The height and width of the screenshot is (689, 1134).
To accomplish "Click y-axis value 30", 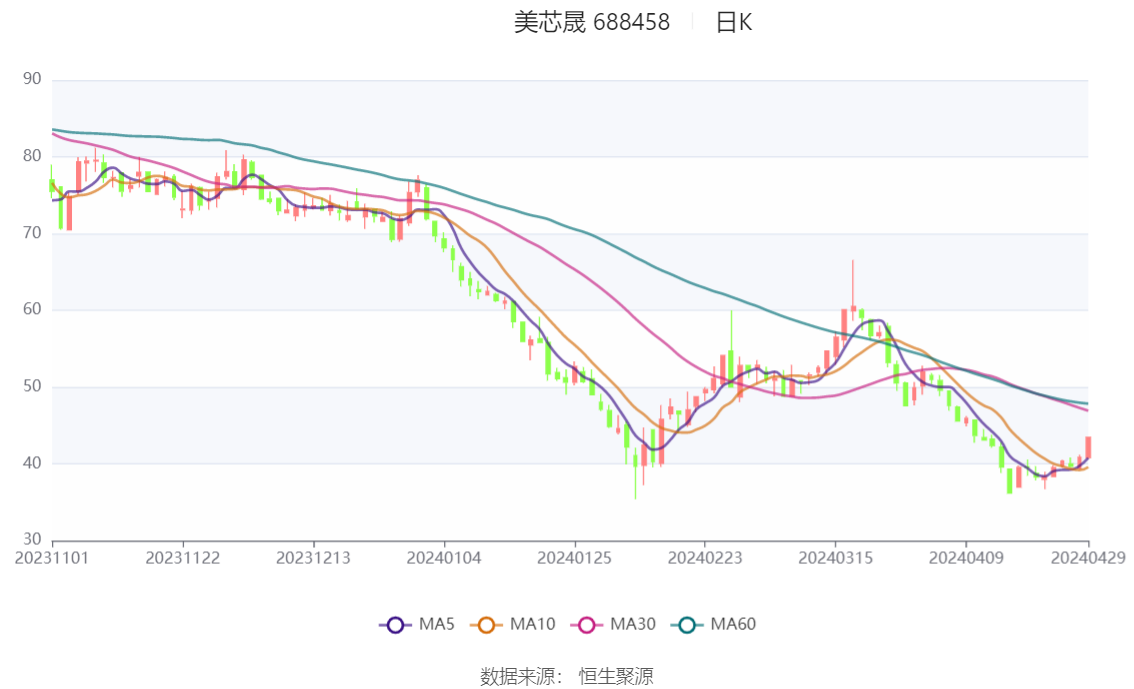I will 32,539.
